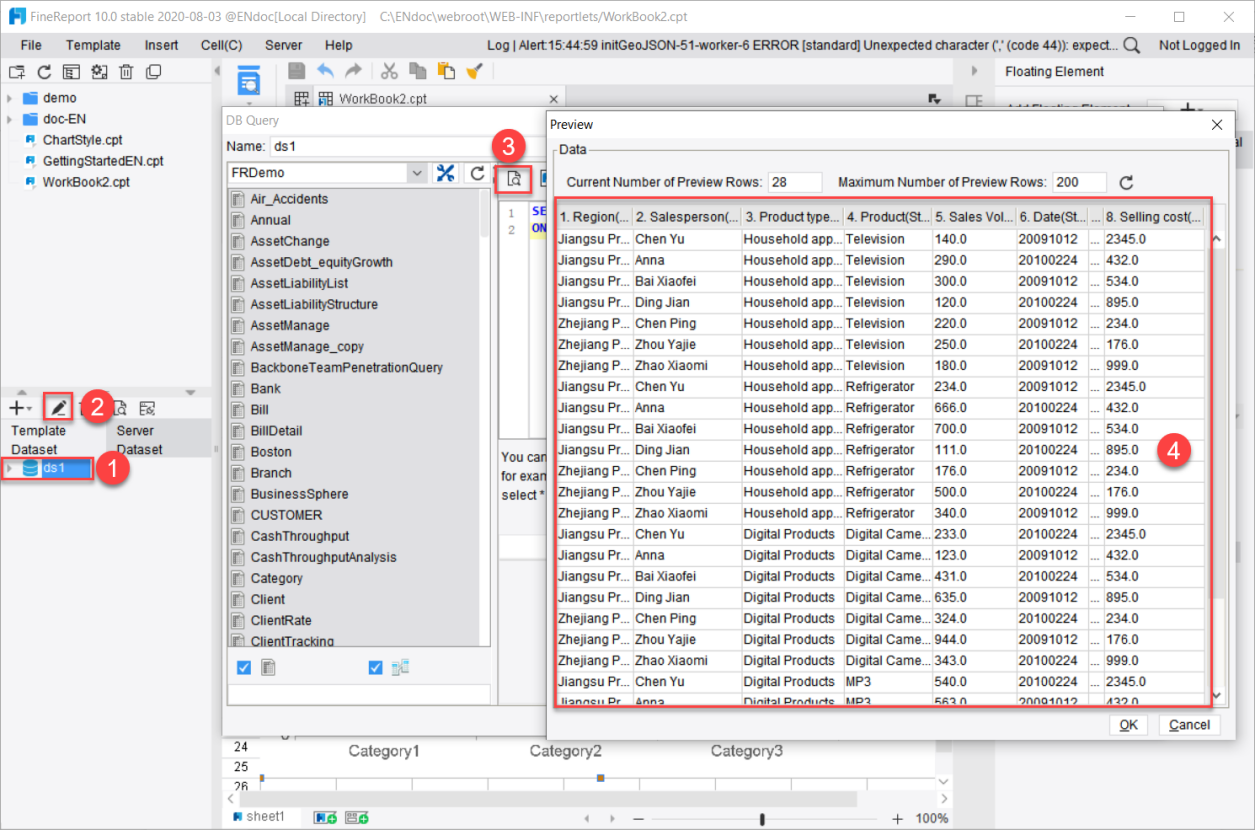Viewport: 1255px width, 830px height.
Task: Click the Maximum Number of Preview Rows field
Action: coord(1080,183)
